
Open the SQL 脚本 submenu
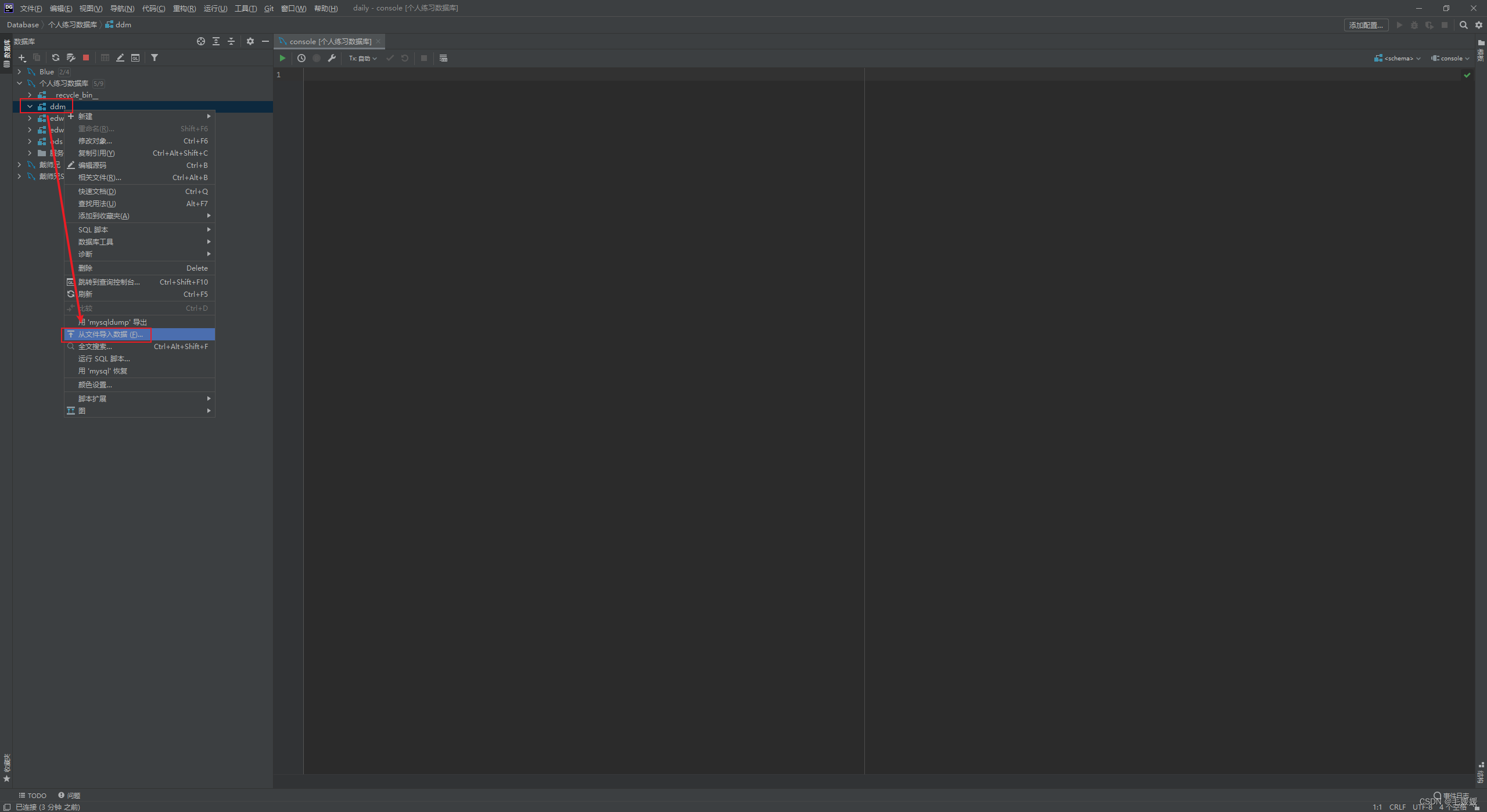pos(139,229)
